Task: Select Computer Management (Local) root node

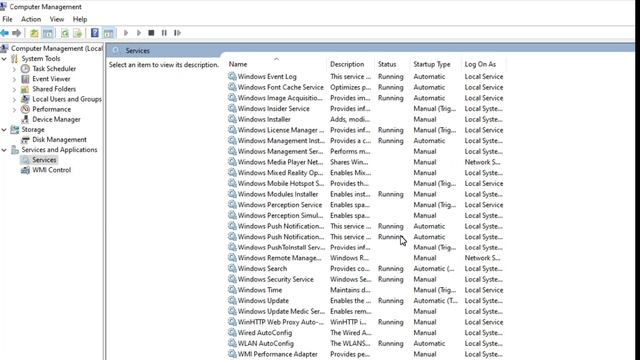Action: point(57,49)
